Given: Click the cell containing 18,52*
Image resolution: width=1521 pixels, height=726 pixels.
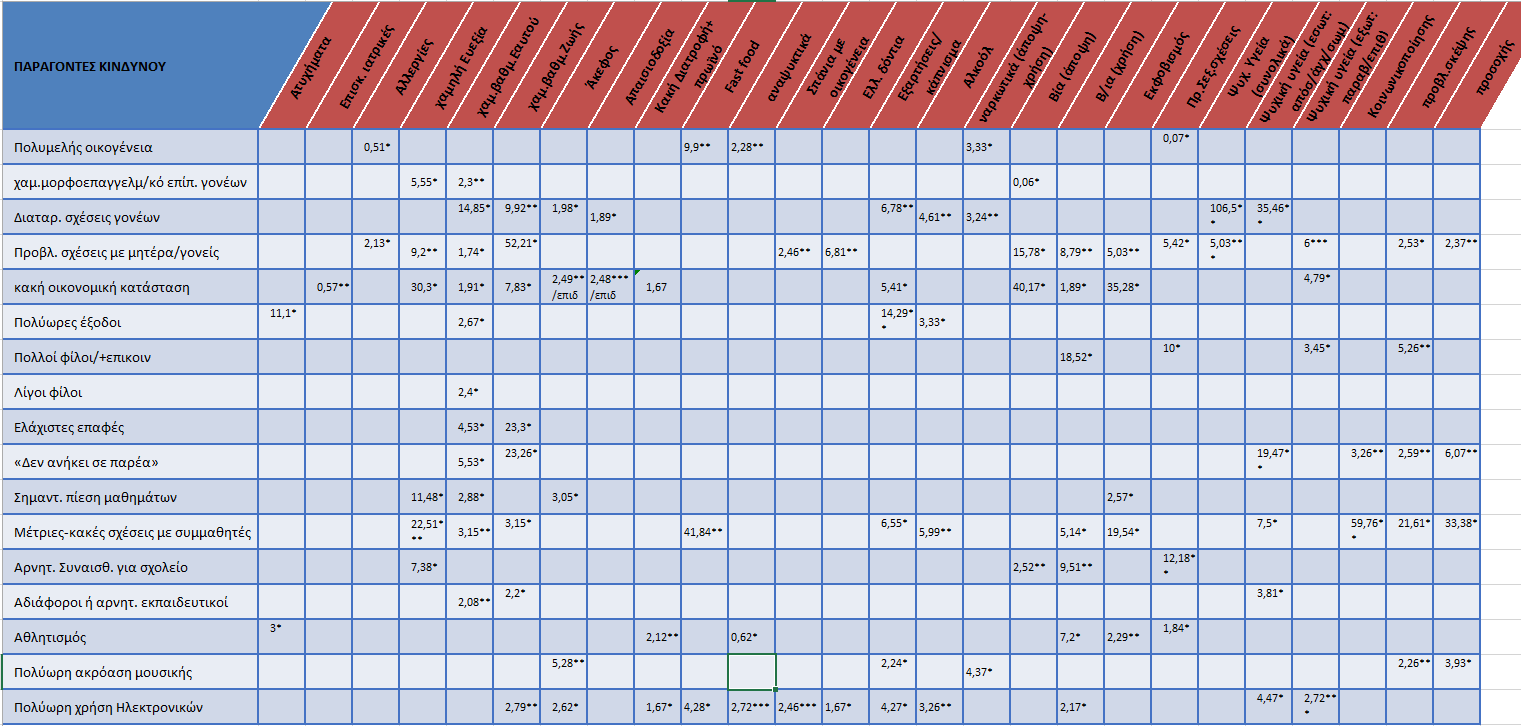Looking at the screenshot, I should tap(1080, 357).
